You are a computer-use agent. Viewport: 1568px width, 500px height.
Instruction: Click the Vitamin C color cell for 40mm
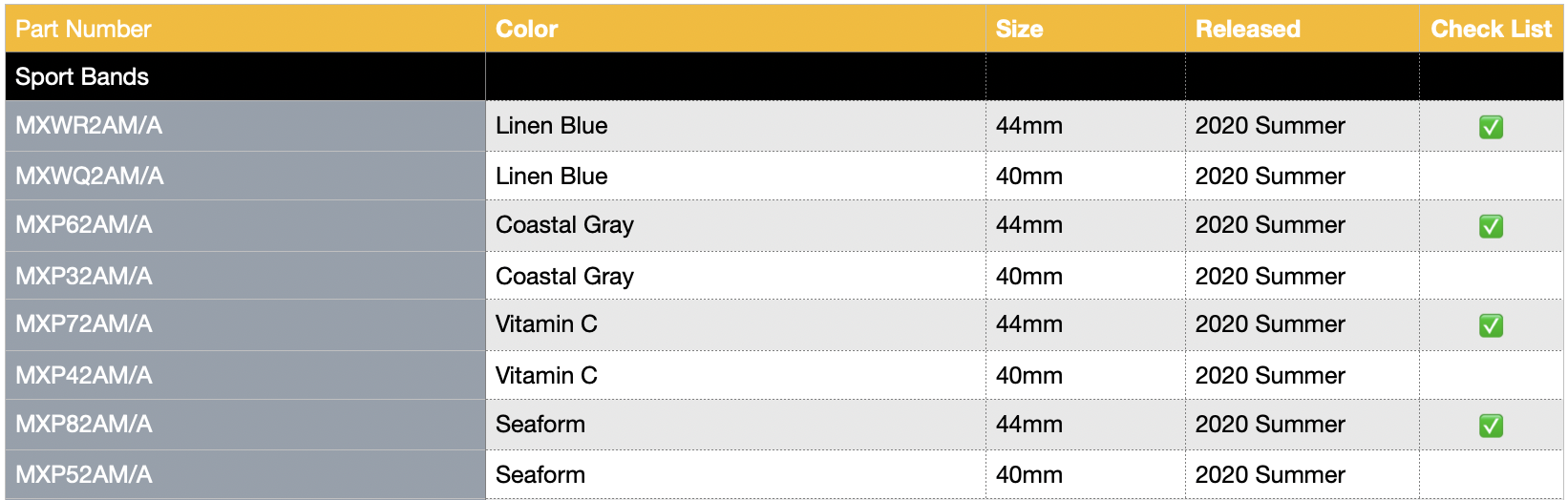click(735, 375)
